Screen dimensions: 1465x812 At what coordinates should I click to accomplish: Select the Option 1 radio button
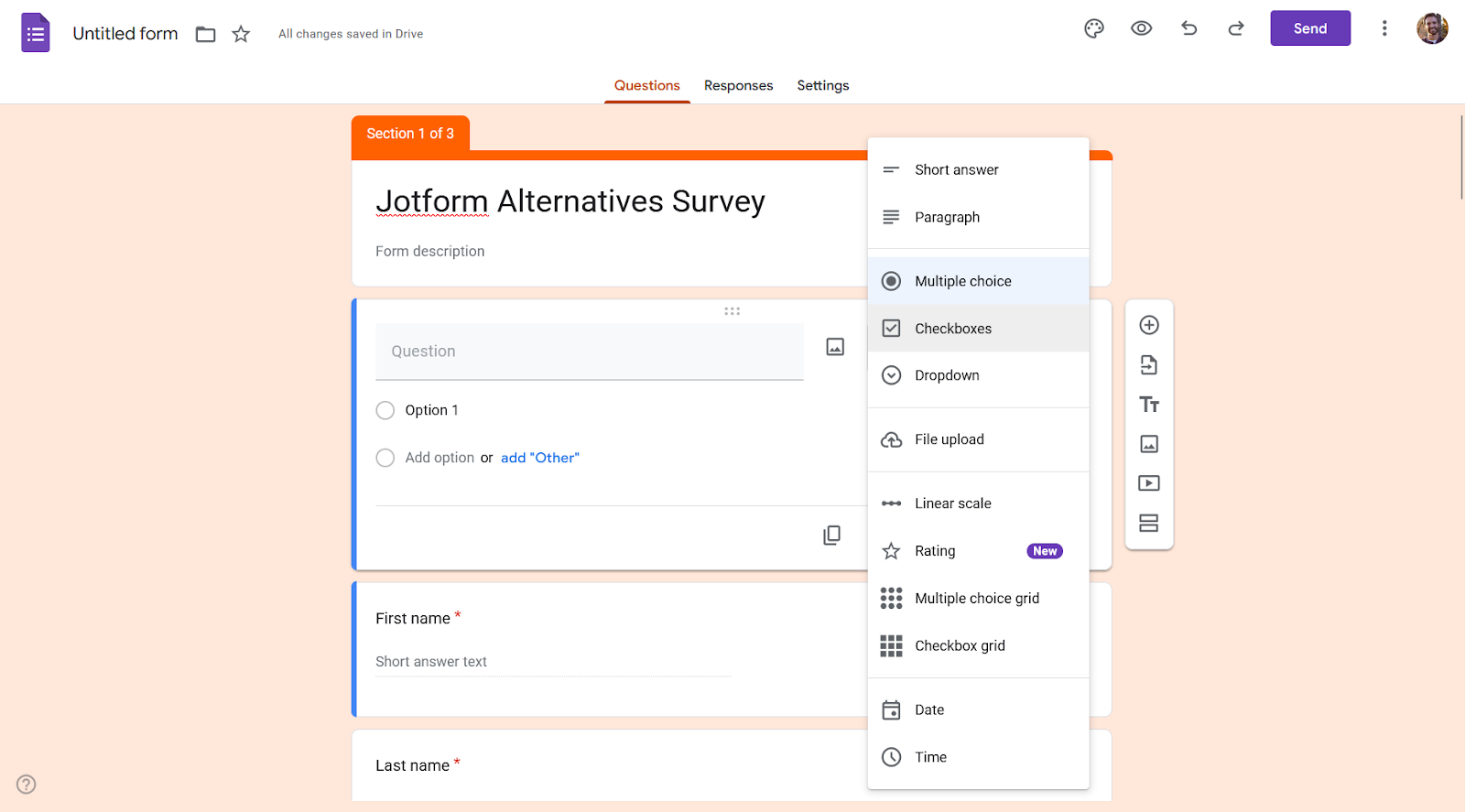click(385, 410)
